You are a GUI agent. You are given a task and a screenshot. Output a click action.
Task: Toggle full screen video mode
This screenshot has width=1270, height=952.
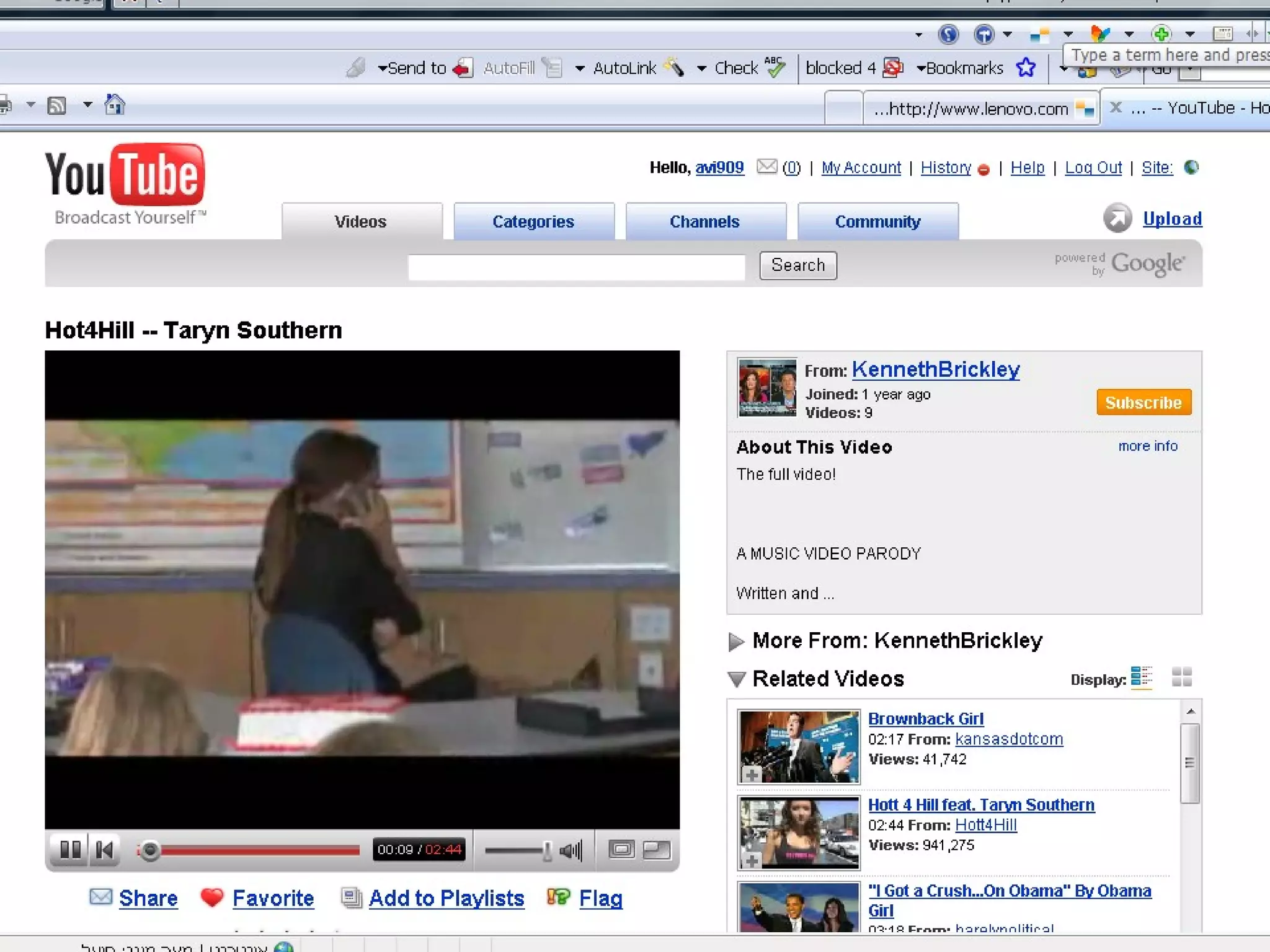tap(657, 849)
